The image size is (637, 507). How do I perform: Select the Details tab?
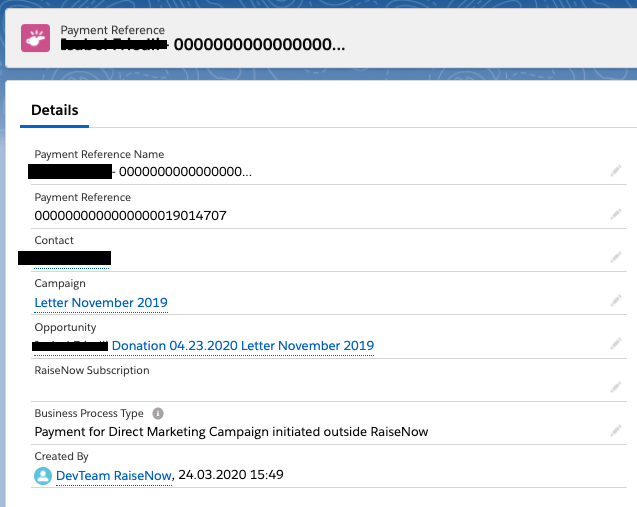pyautogui.click(x=54, y=110)
